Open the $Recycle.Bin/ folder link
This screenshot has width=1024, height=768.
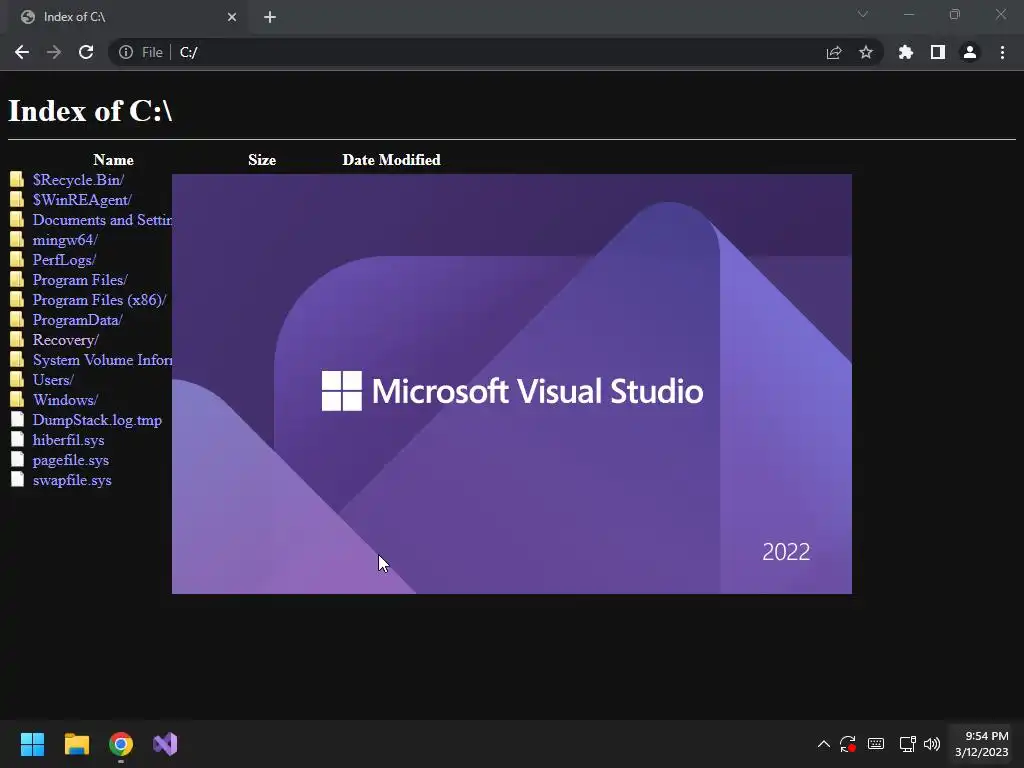tap(78, 180)
